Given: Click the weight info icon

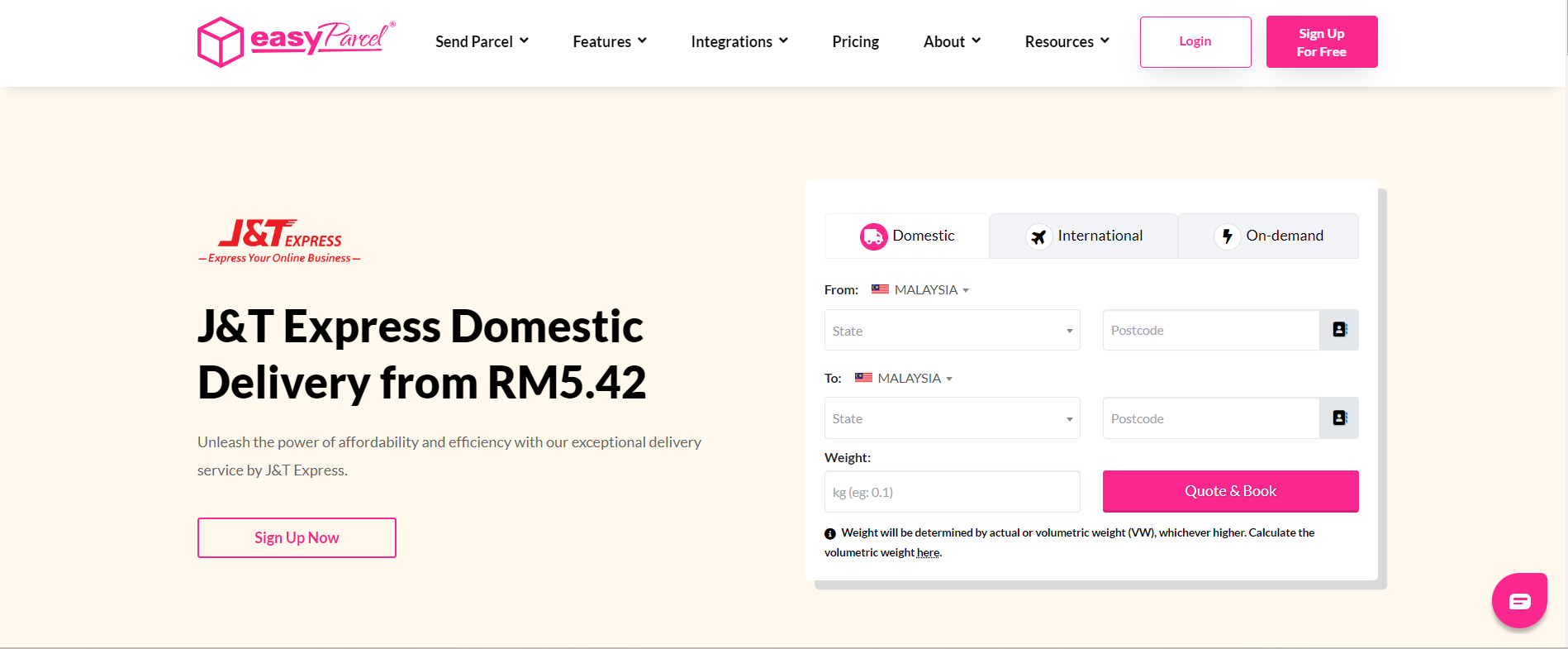Looking at the screenshot, I should 830,534.
